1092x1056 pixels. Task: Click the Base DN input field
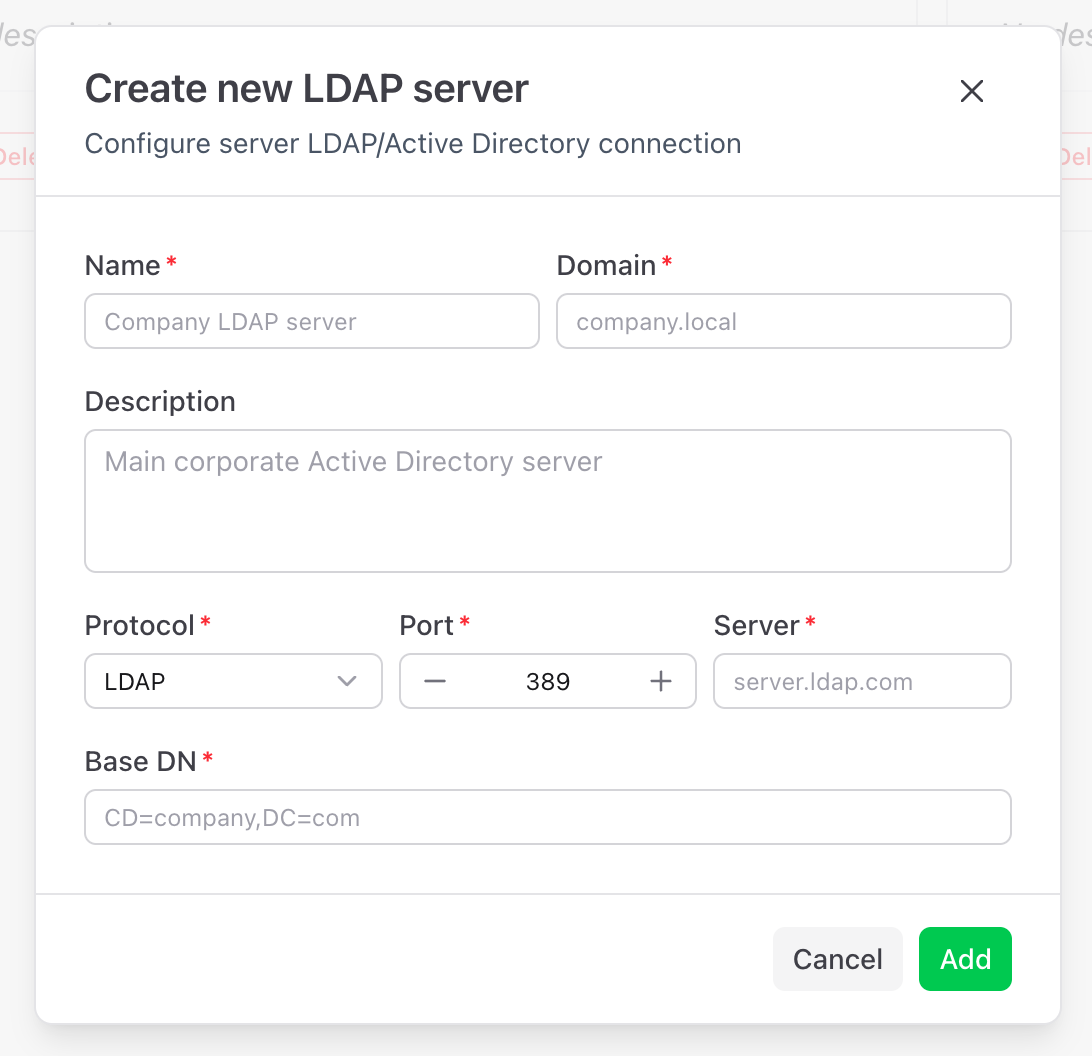pos(548,817)
